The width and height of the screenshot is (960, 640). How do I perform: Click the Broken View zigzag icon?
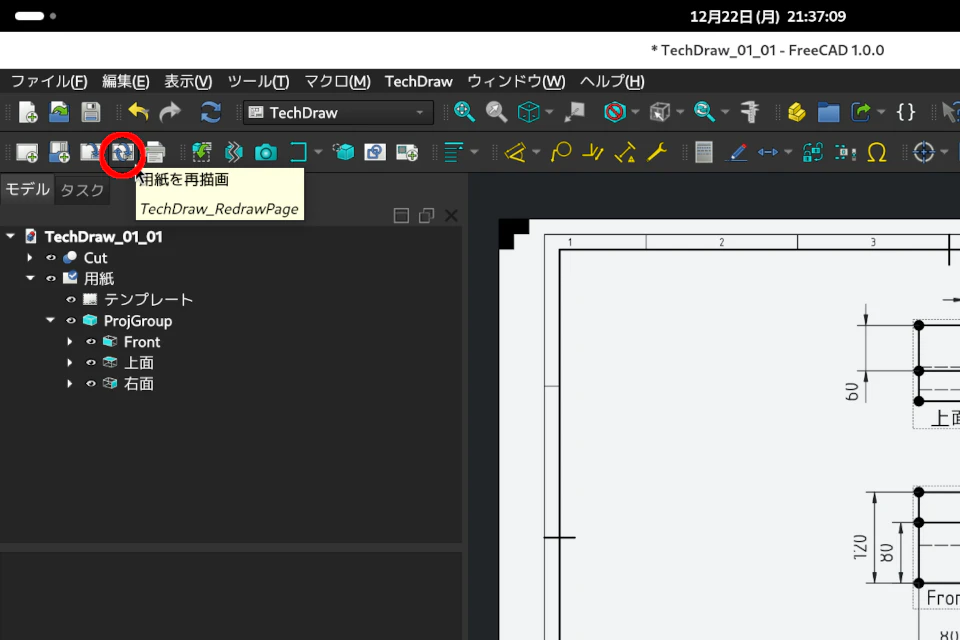[233, 152]
